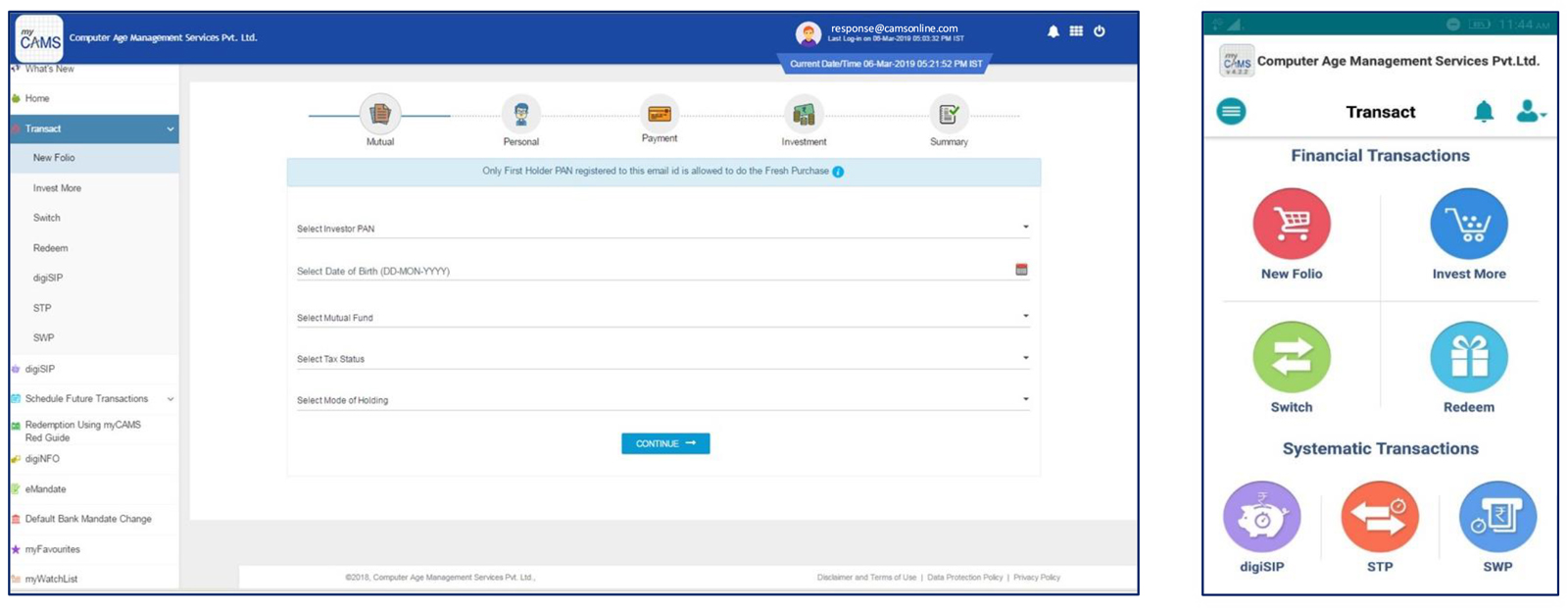Tap the green Switch arrows icon
The height and width of the screenshot is (612, 1568).
click(1291, 358)
